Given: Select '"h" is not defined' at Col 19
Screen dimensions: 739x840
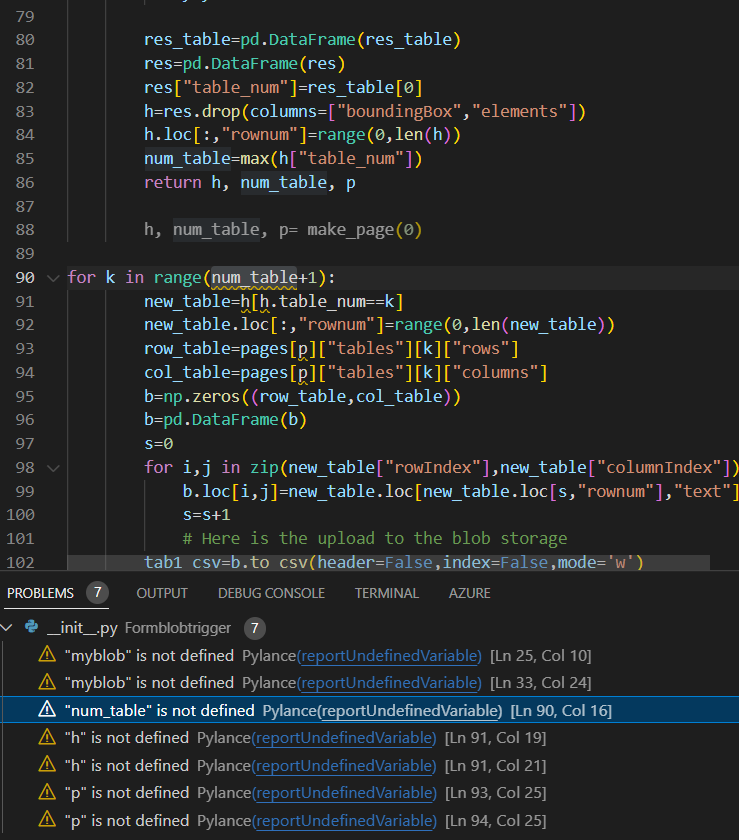Looking at the screenshot, I should (126, 738).
